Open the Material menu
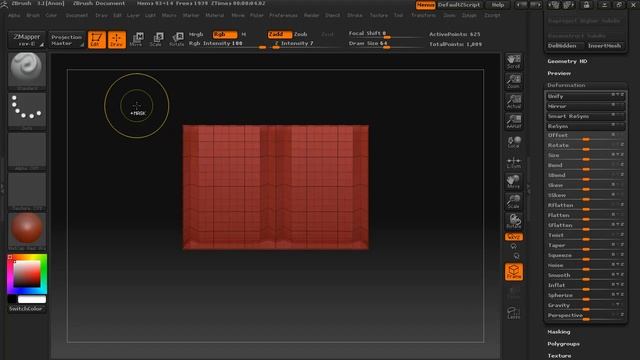Screen dimensions: 640x360 pos(214,15)
